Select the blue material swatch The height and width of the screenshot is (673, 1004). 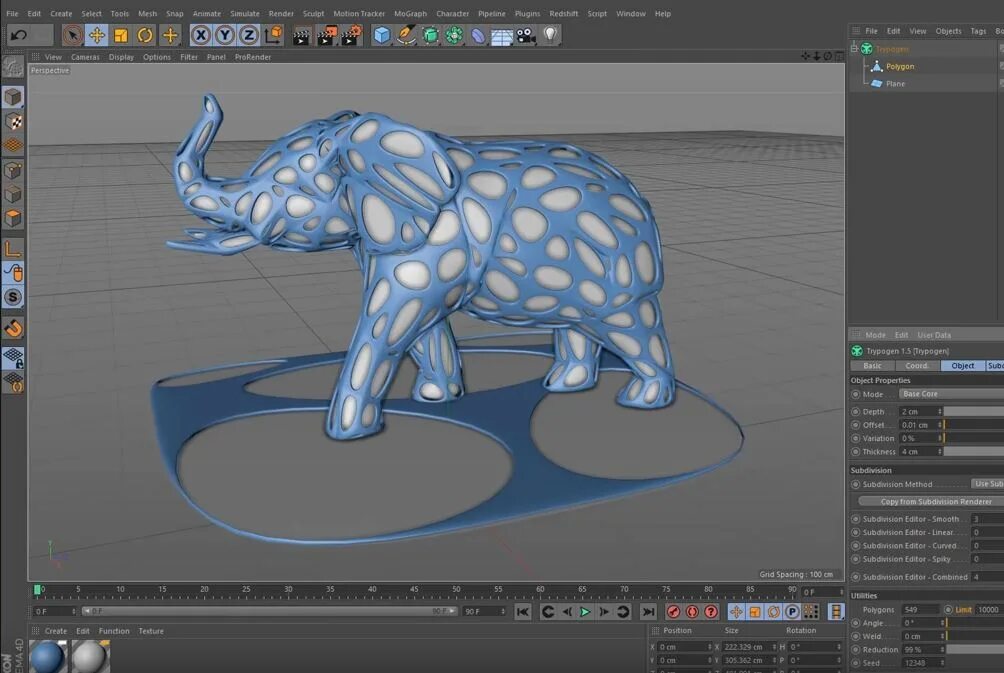click(48, 656)
